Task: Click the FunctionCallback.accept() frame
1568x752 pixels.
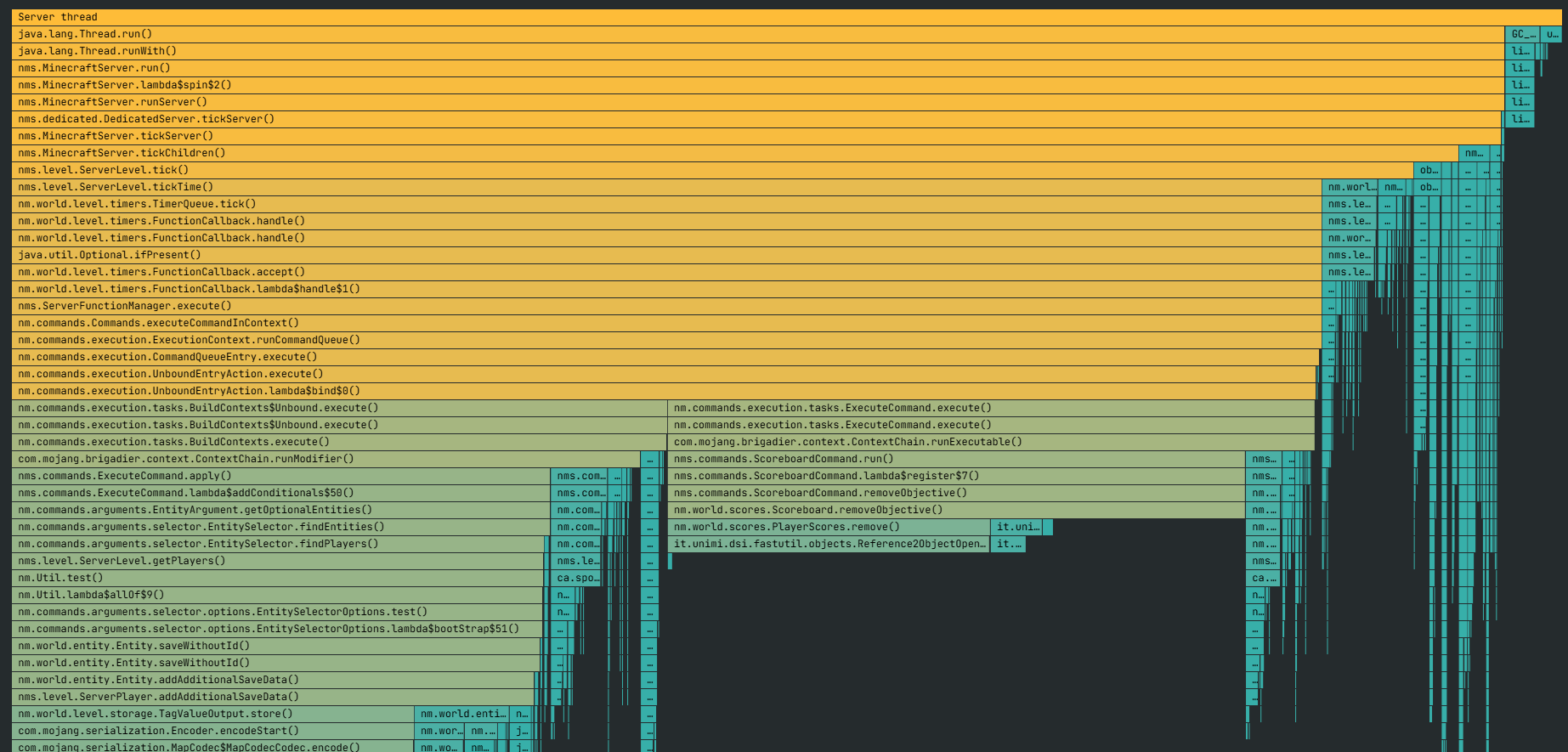Action: tap(666, 272)
